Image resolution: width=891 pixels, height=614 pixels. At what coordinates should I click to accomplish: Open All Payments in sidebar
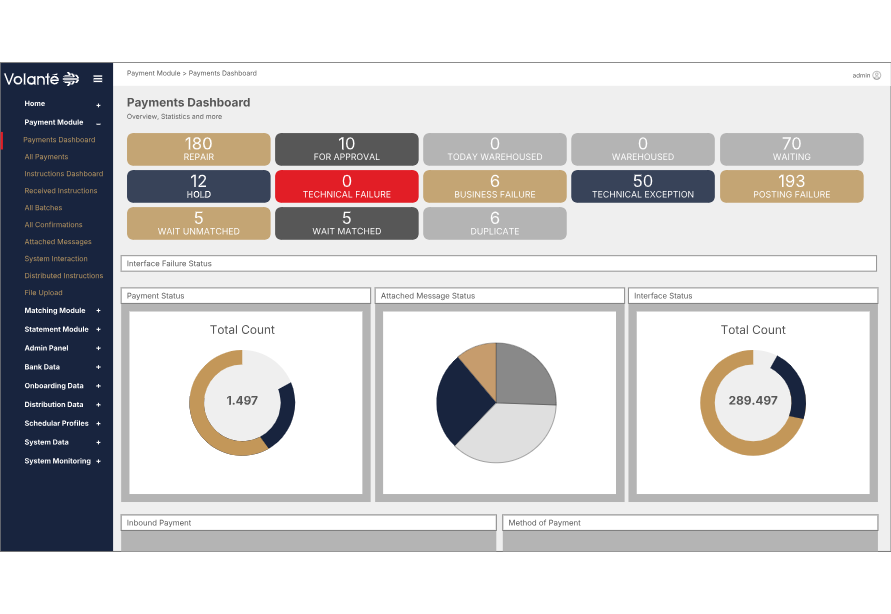point(46,157)
